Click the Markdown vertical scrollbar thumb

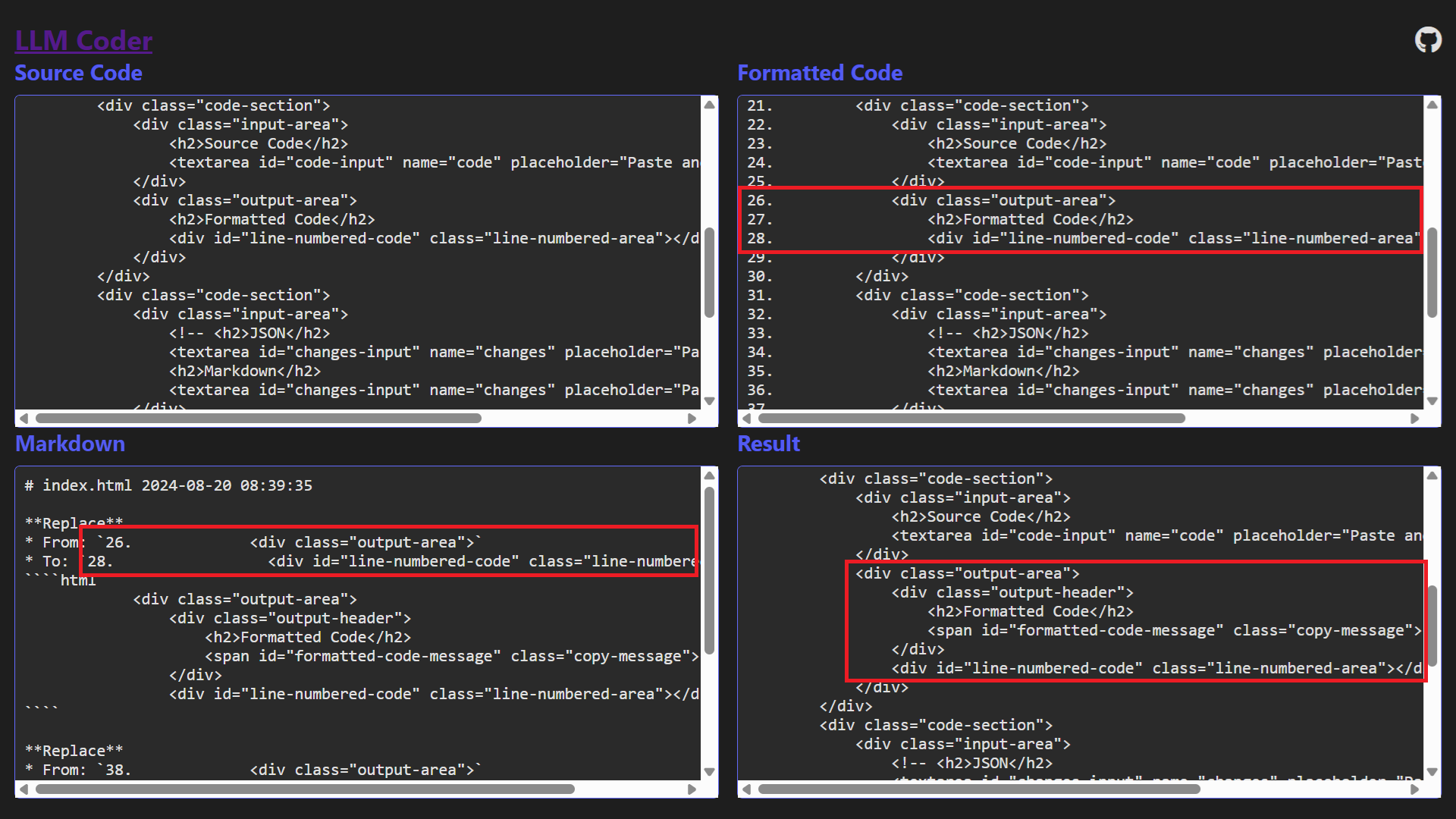point(709,570)
